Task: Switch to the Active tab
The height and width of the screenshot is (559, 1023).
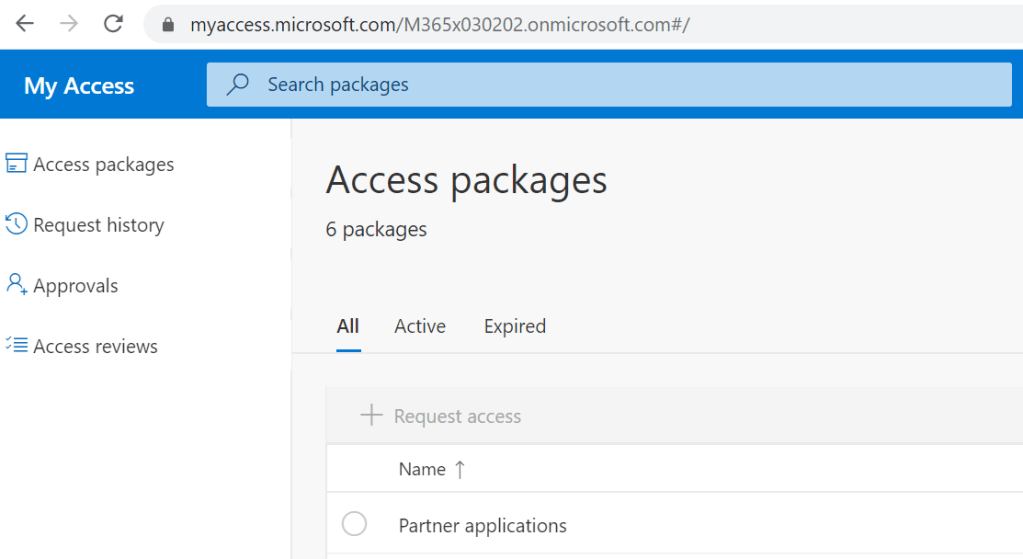Action: point(420,327)
